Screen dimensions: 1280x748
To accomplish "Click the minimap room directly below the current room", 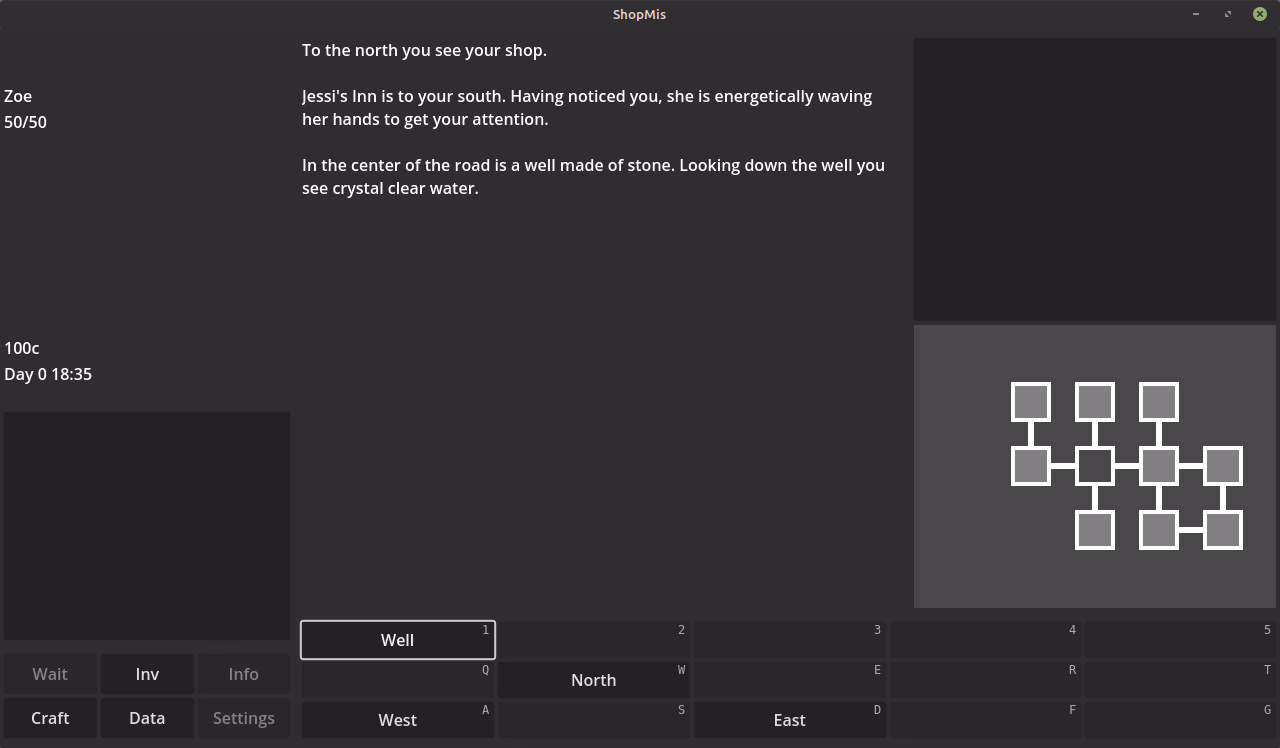I will (x=1095, y=530).
